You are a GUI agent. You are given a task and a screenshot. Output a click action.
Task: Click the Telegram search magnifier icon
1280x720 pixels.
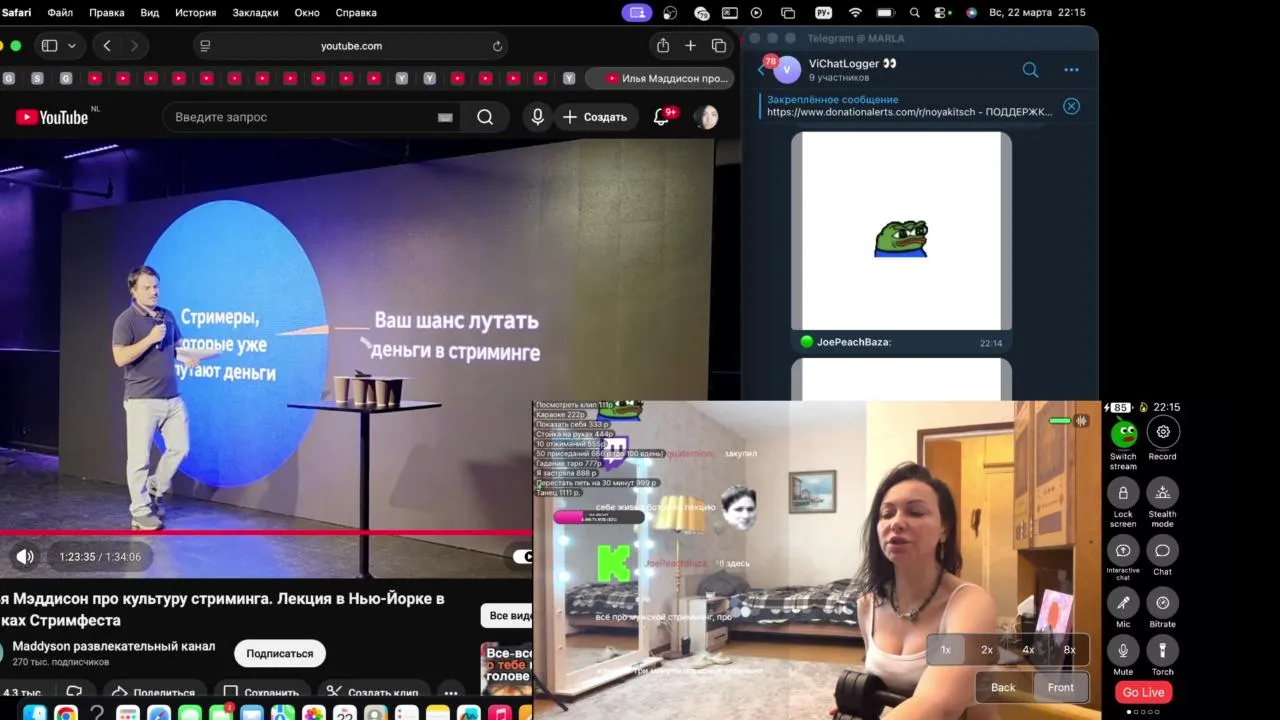click(x=1030, y=70)
